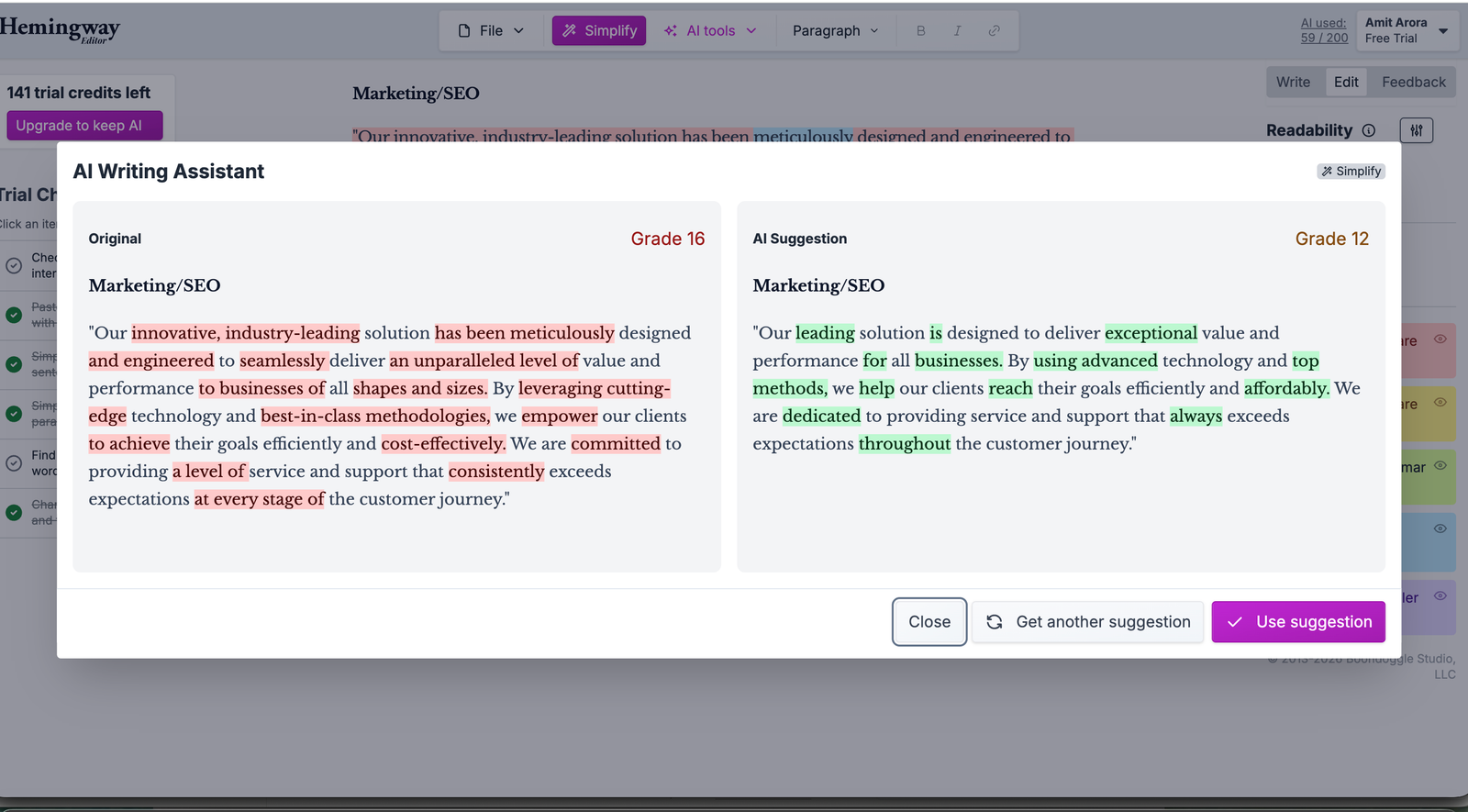Switch to the Edit tab
Image resolution: width=1468 pixels, height=812 pixels.
point(1346,82)
